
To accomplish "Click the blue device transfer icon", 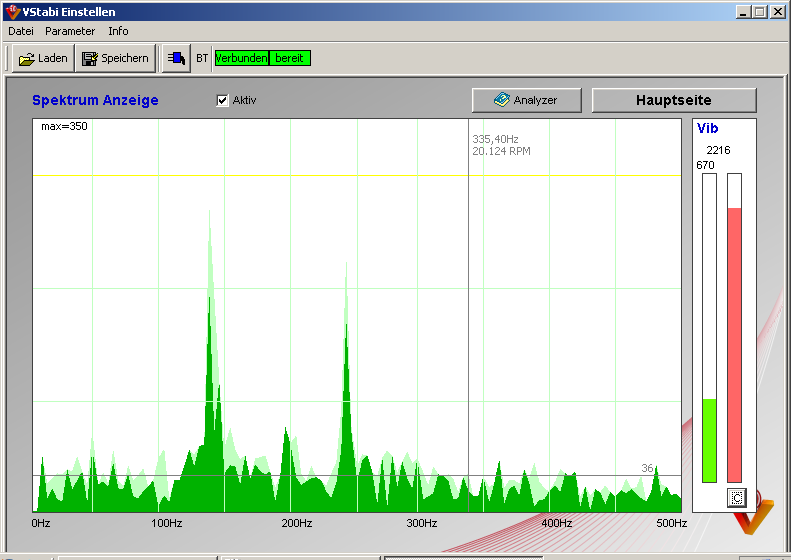I will (x=176, y=58).
